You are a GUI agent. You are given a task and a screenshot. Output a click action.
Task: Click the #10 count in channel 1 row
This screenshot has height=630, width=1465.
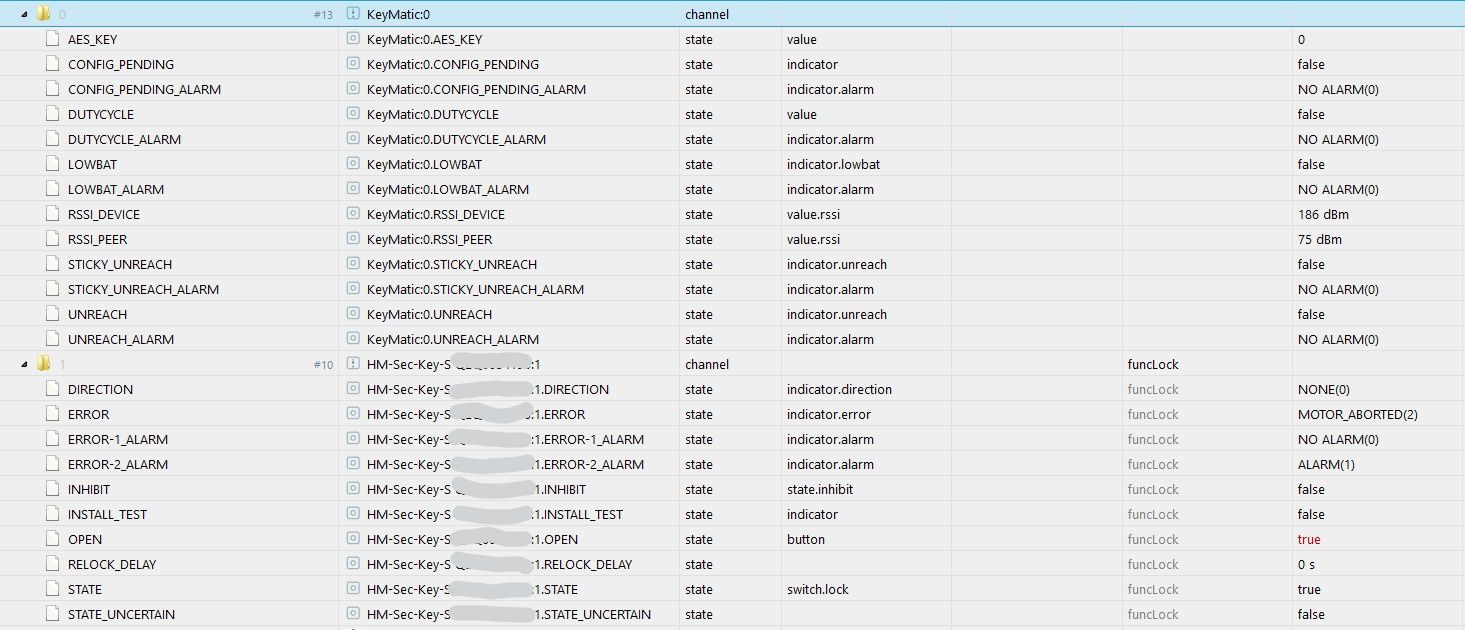click(x=323, y=364)
